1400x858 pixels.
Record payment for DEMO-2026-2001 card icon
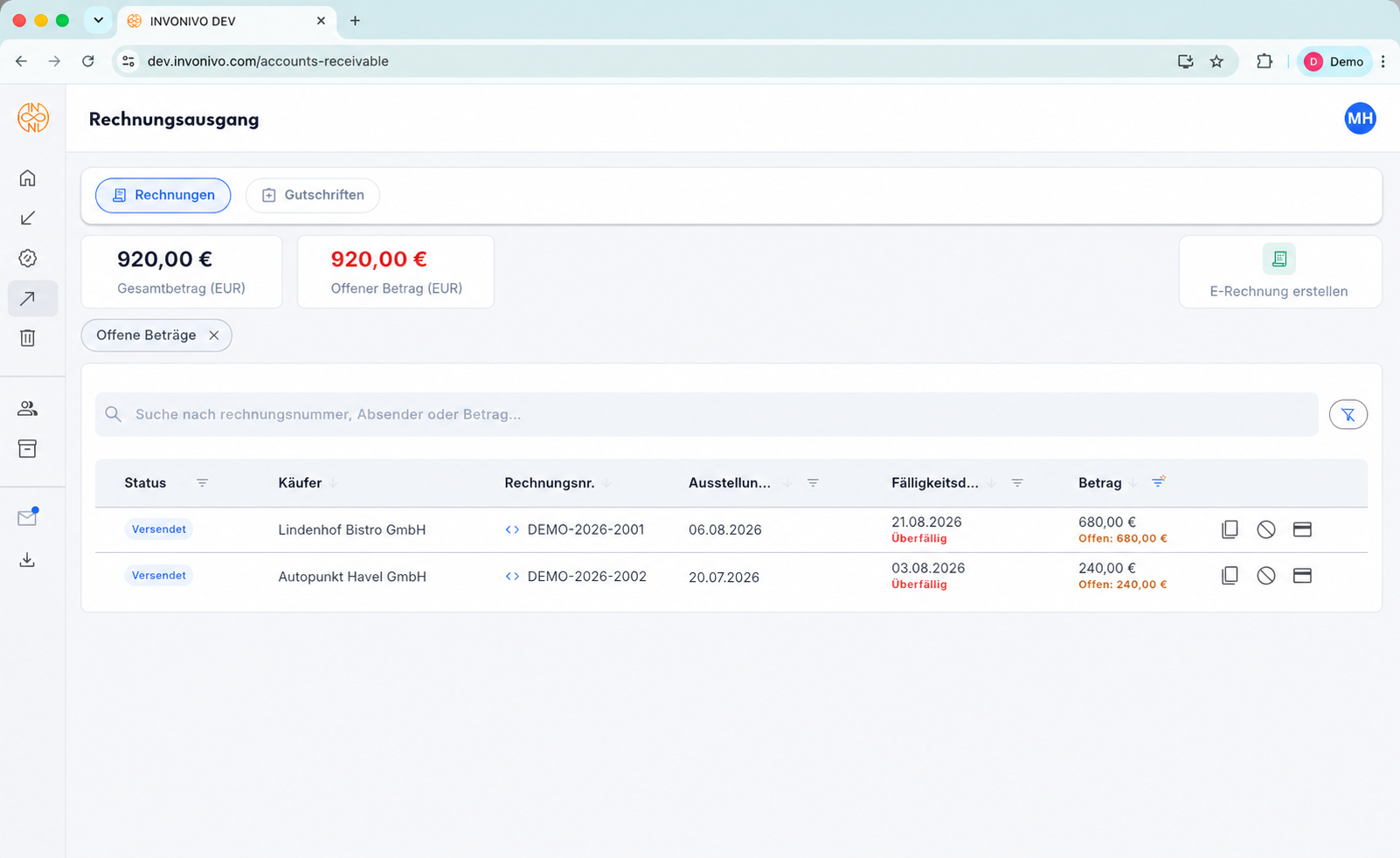pos(1302,529)
